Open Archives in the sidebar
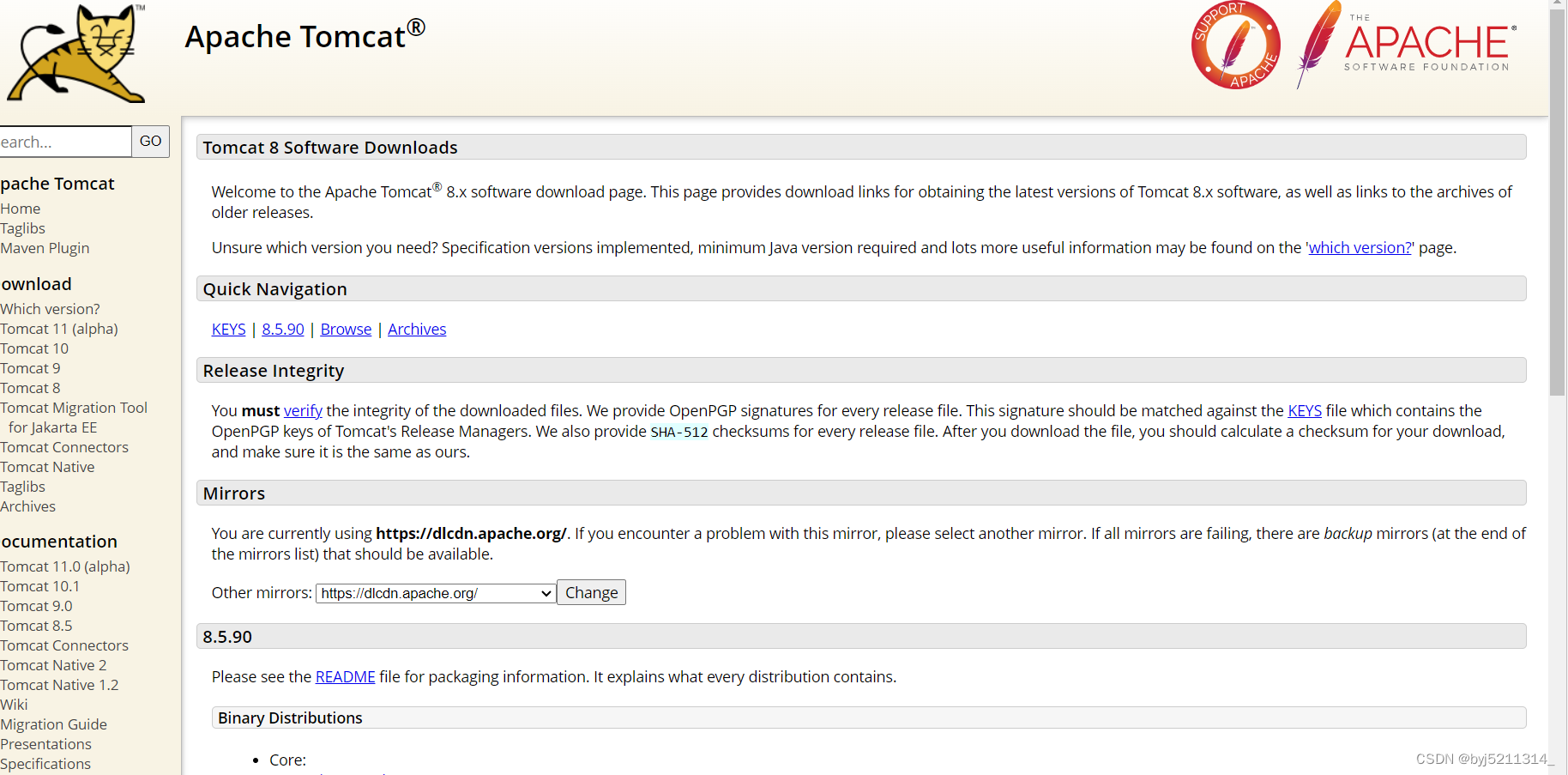 (27, 506)
